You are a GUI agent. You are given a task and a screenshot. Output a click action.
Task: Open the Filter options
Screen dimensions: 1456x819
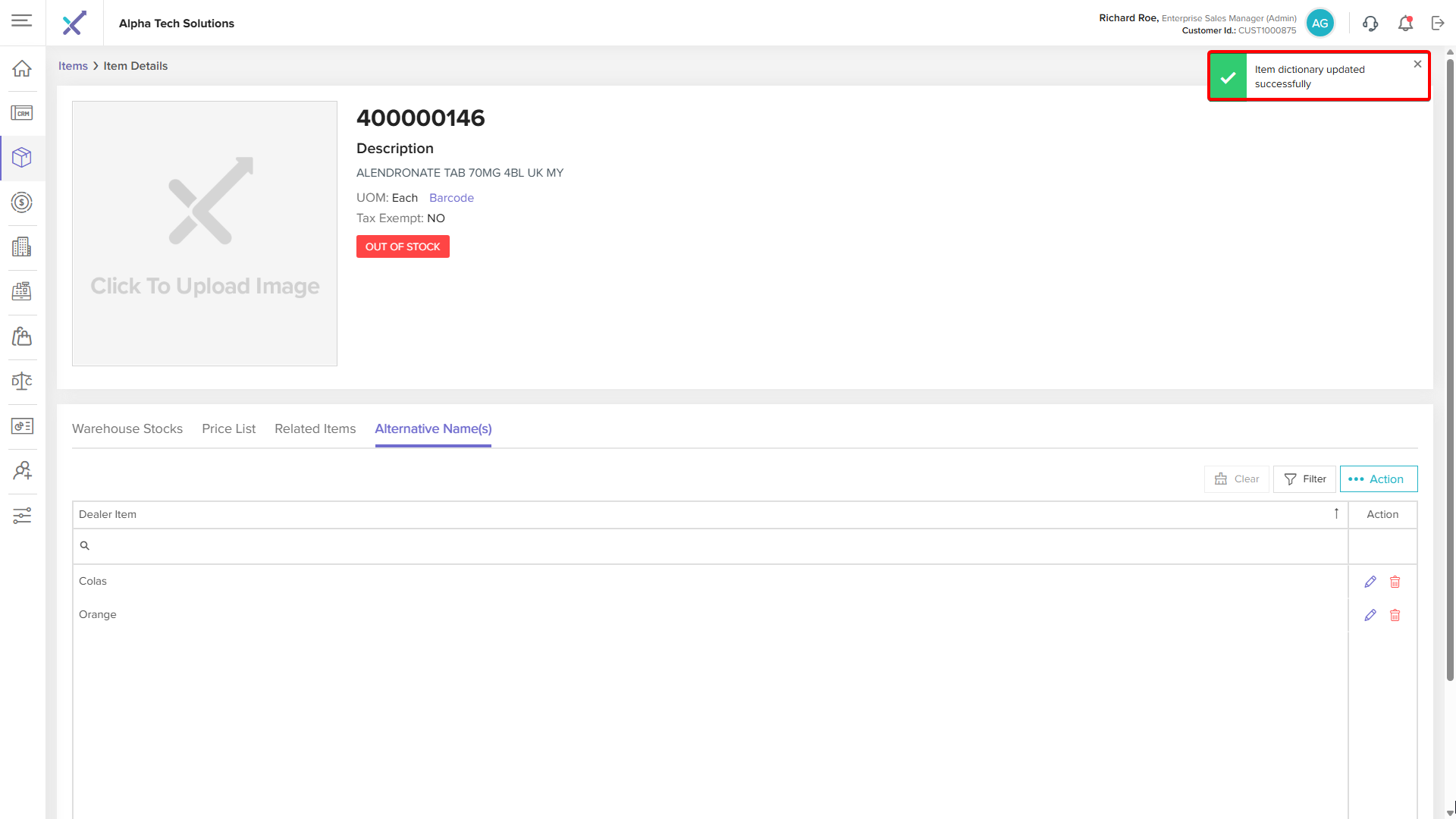(1304, 479)
